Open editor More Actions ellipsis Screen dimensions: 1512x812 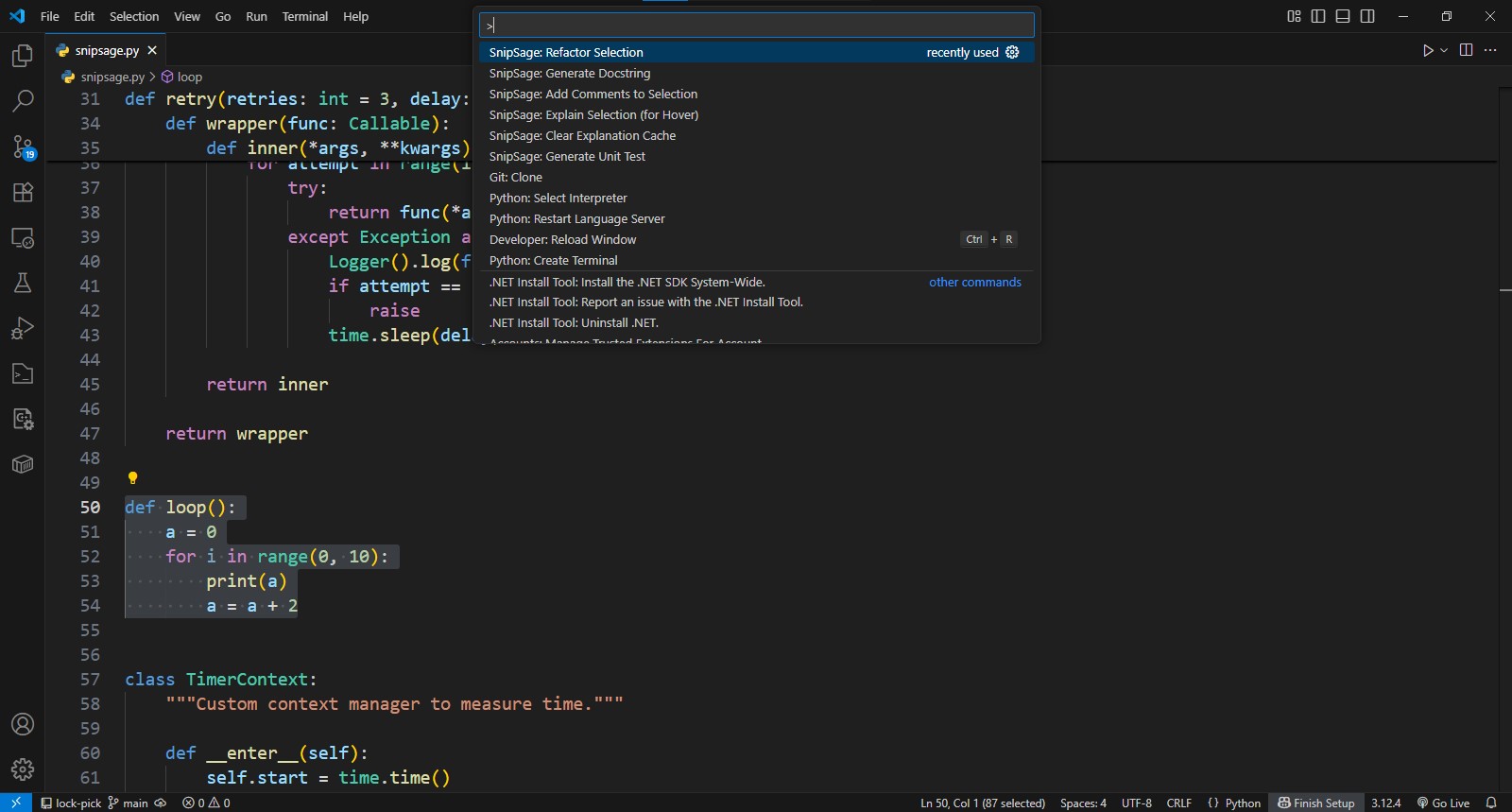coord(1490,50)
